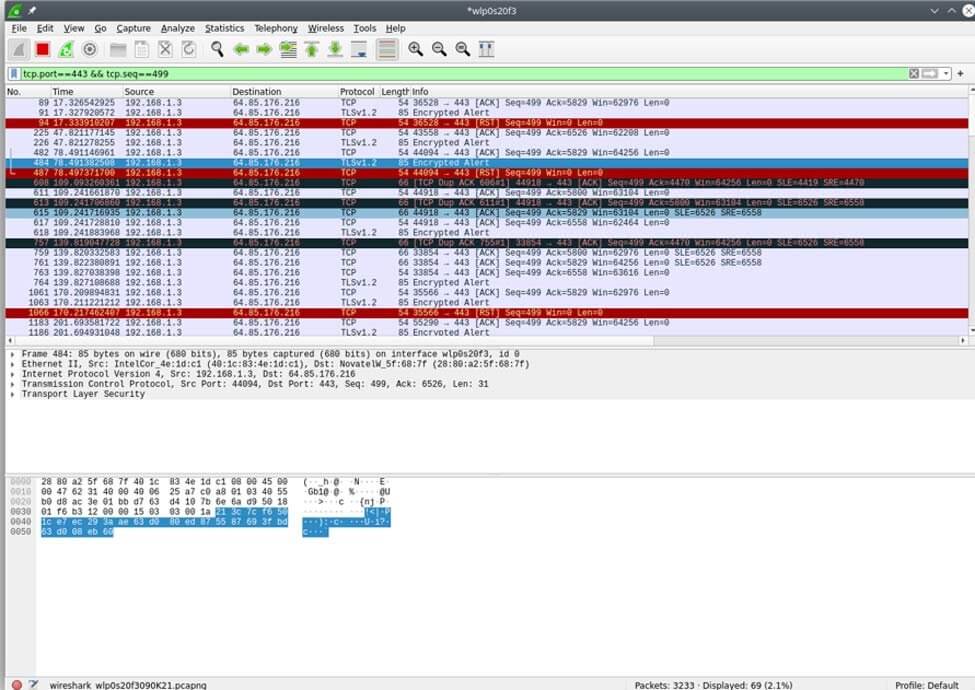The height and width of the screenshot is (690, 975).
Task: Open a capture file icon
Action: (118, 50)
